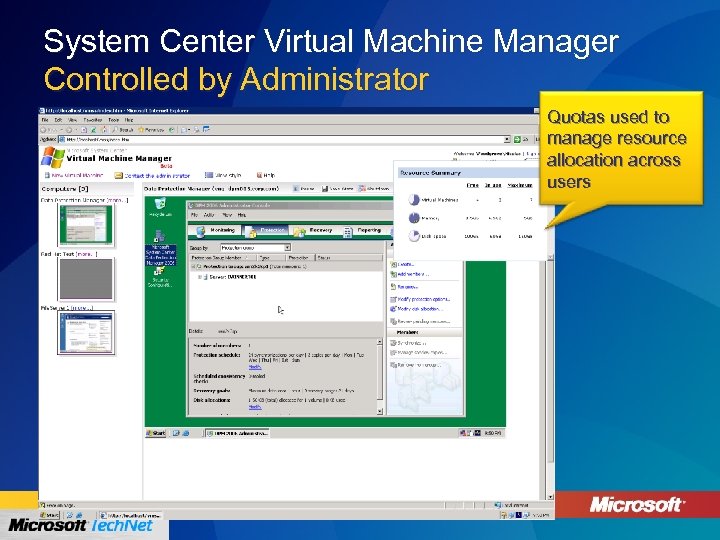Open the browser Favorites menu
This screenshot has width=720, height=540.
point(92,120)
